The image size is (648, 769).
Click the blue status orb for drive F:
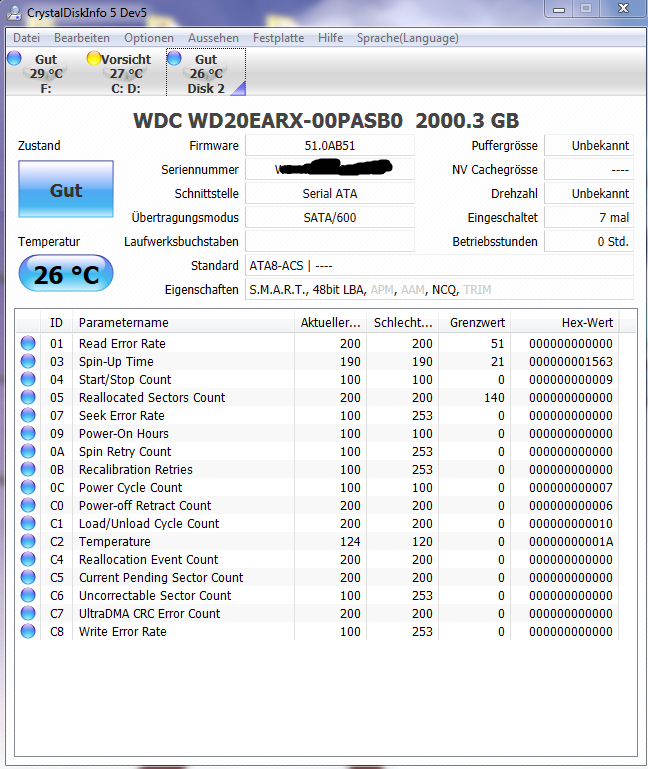pos(14,58)
